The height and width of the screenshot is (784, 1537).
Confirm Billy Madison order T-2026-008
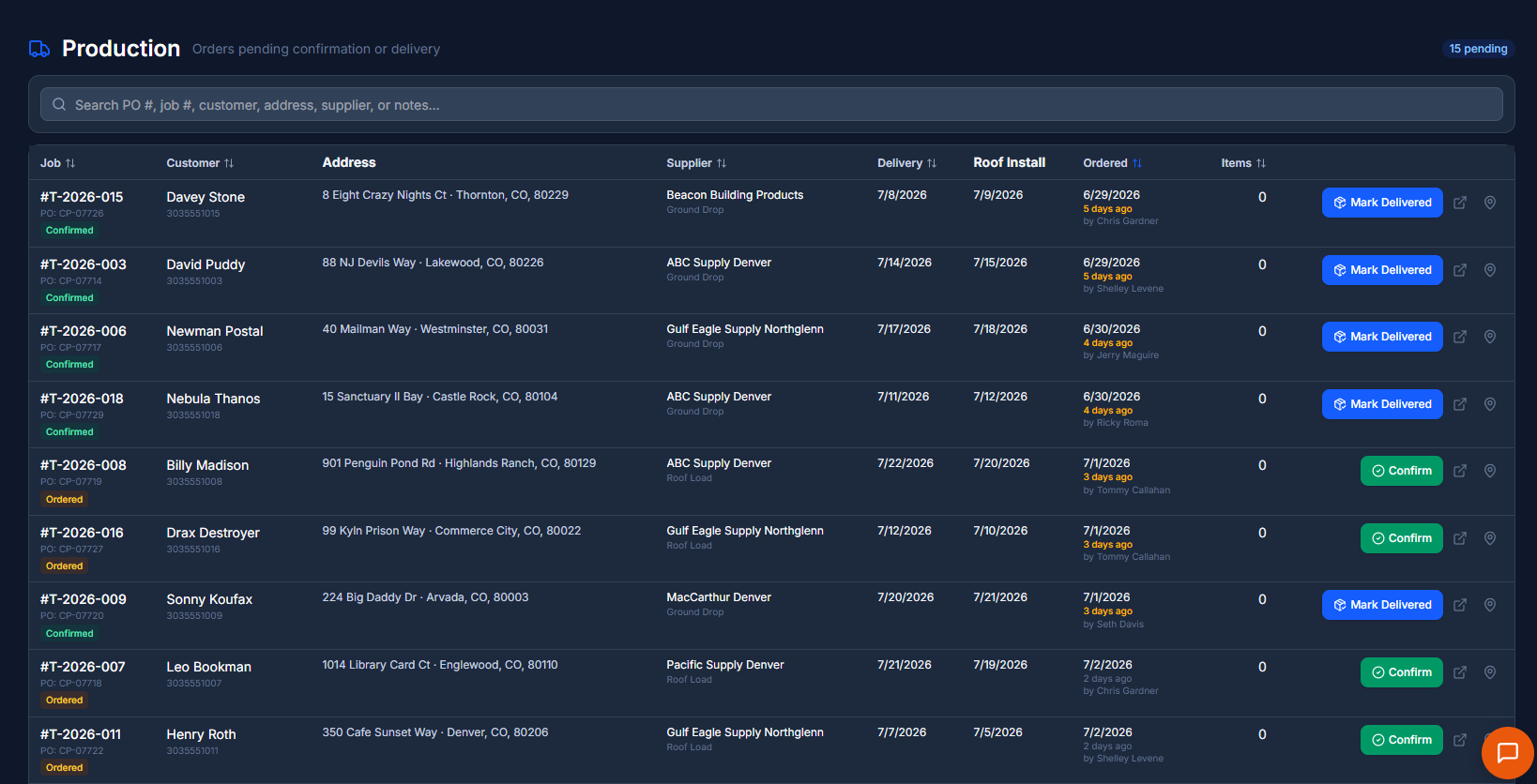pos(1402,471)
